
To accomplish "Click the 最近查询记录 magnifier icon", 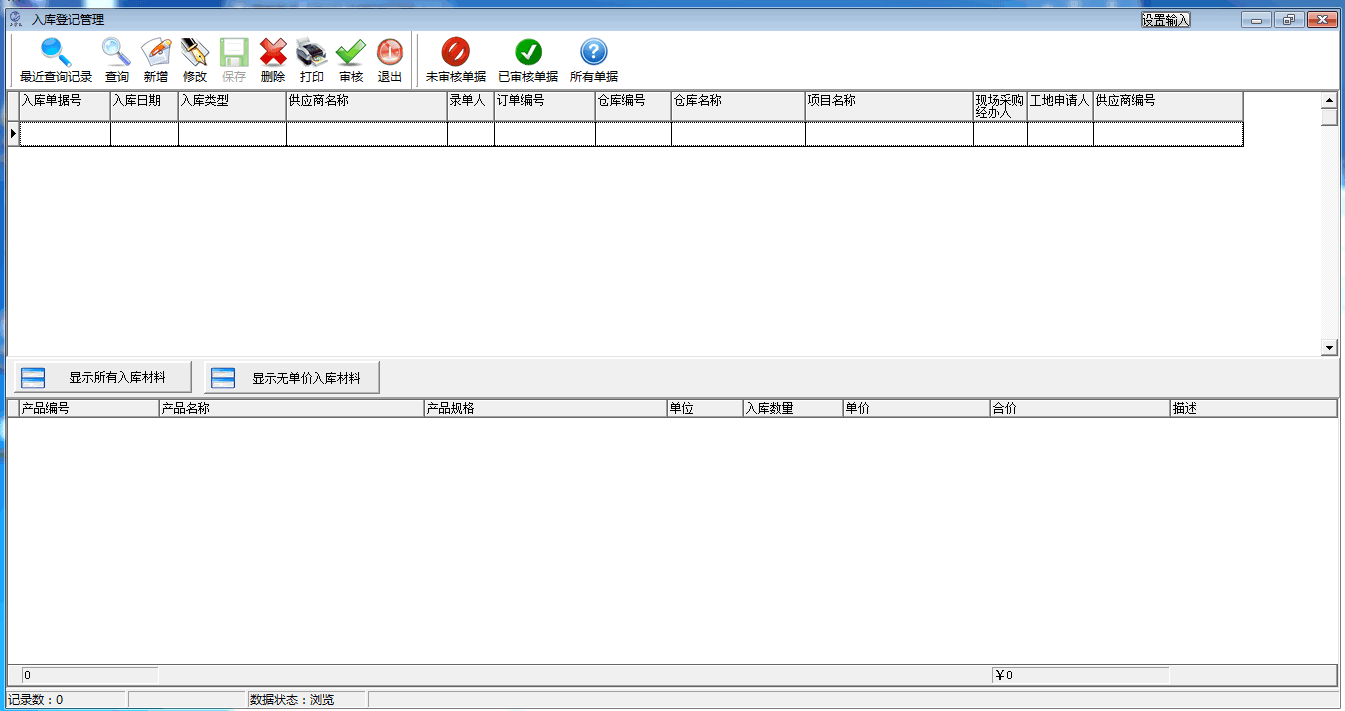I will point(56,53).
